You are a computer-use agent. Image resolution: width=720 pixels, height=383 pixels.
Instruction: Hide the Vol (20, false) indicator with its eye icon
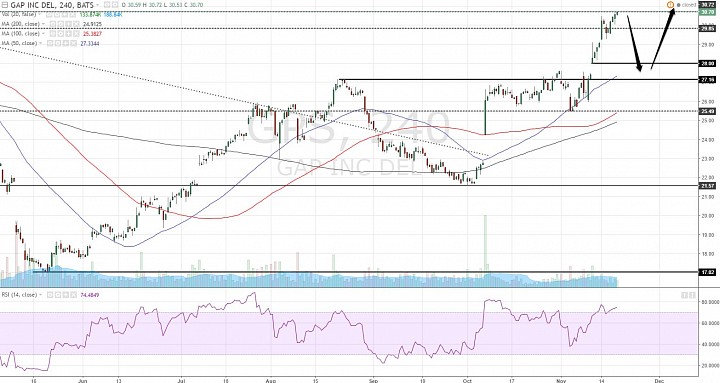(49, 14)
